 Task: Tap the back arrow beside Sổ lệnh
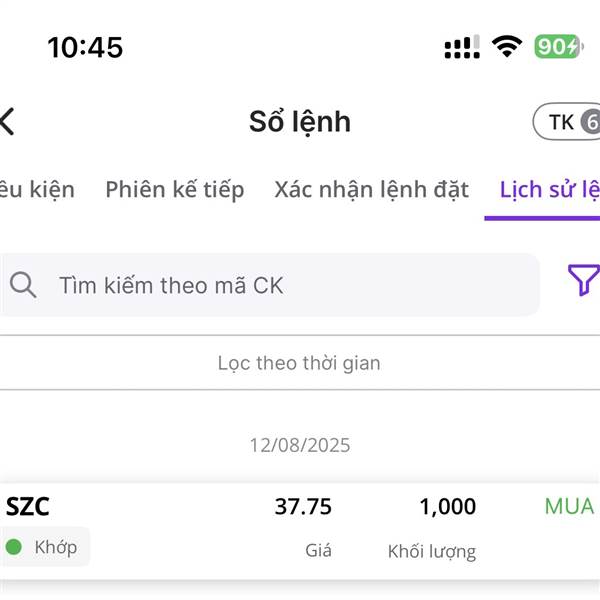coord(7,122)
